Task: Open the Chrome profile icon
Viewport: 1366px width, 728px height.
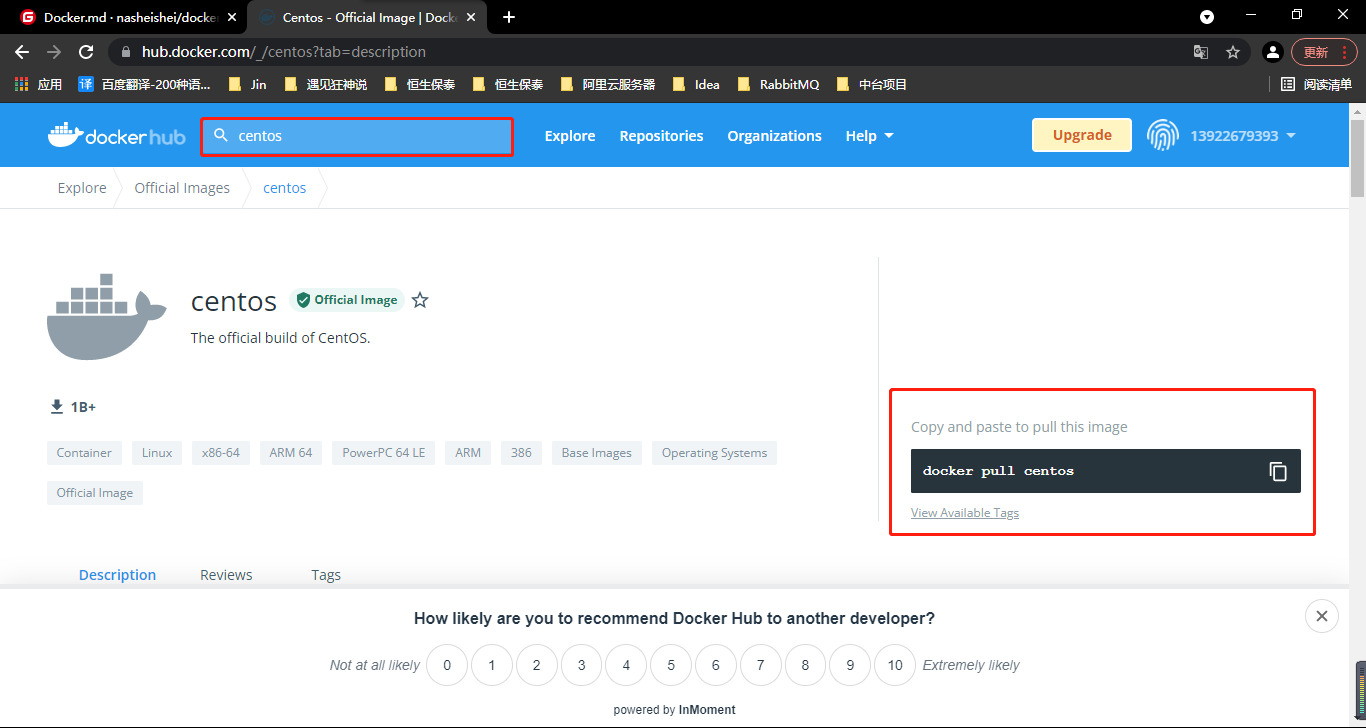Action: click(x=1272, y=52)
